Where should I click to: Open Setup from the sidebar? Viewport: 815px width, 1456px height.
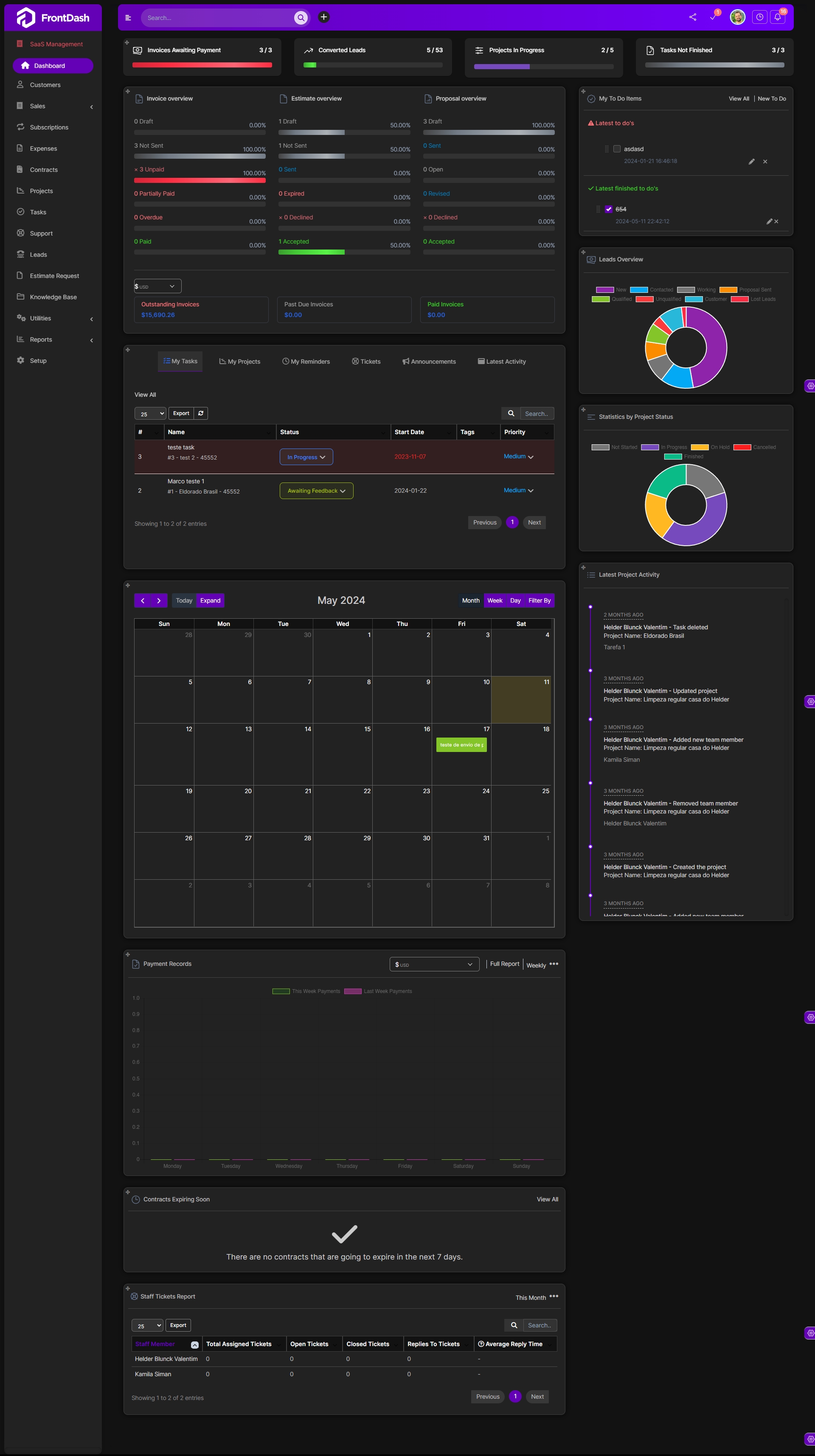(38, 360)
